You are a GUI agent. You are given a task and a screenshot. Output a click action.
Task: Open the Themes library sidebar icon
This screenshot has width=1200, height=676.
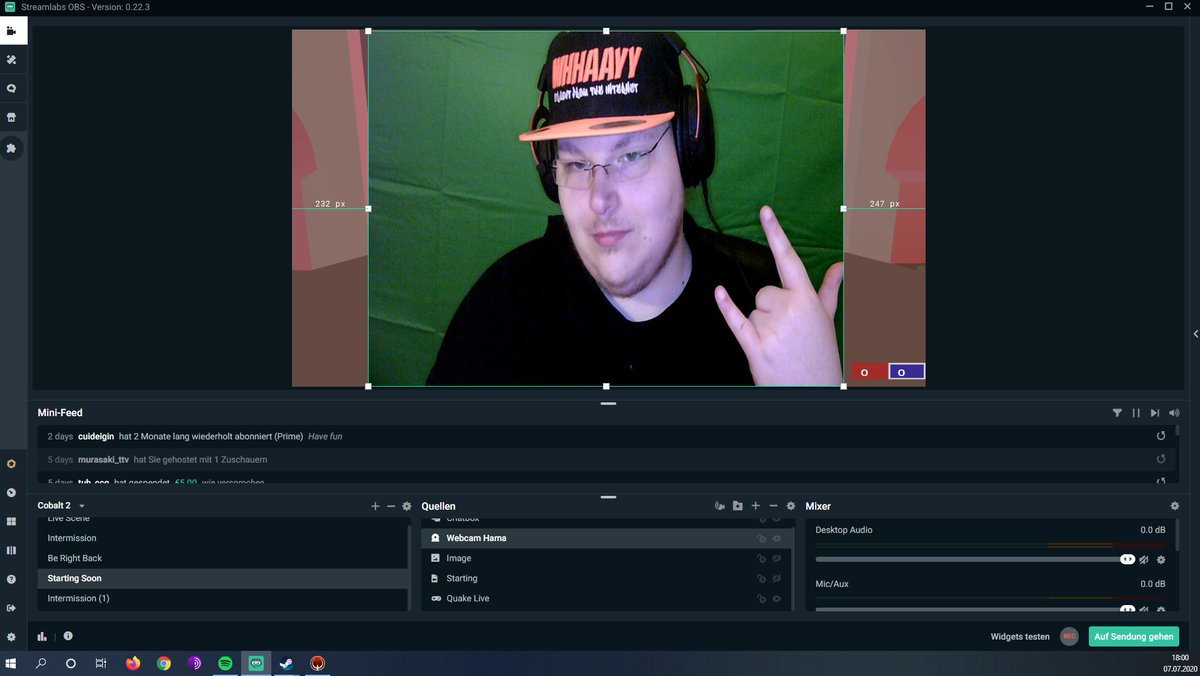(x=11, y=59)
